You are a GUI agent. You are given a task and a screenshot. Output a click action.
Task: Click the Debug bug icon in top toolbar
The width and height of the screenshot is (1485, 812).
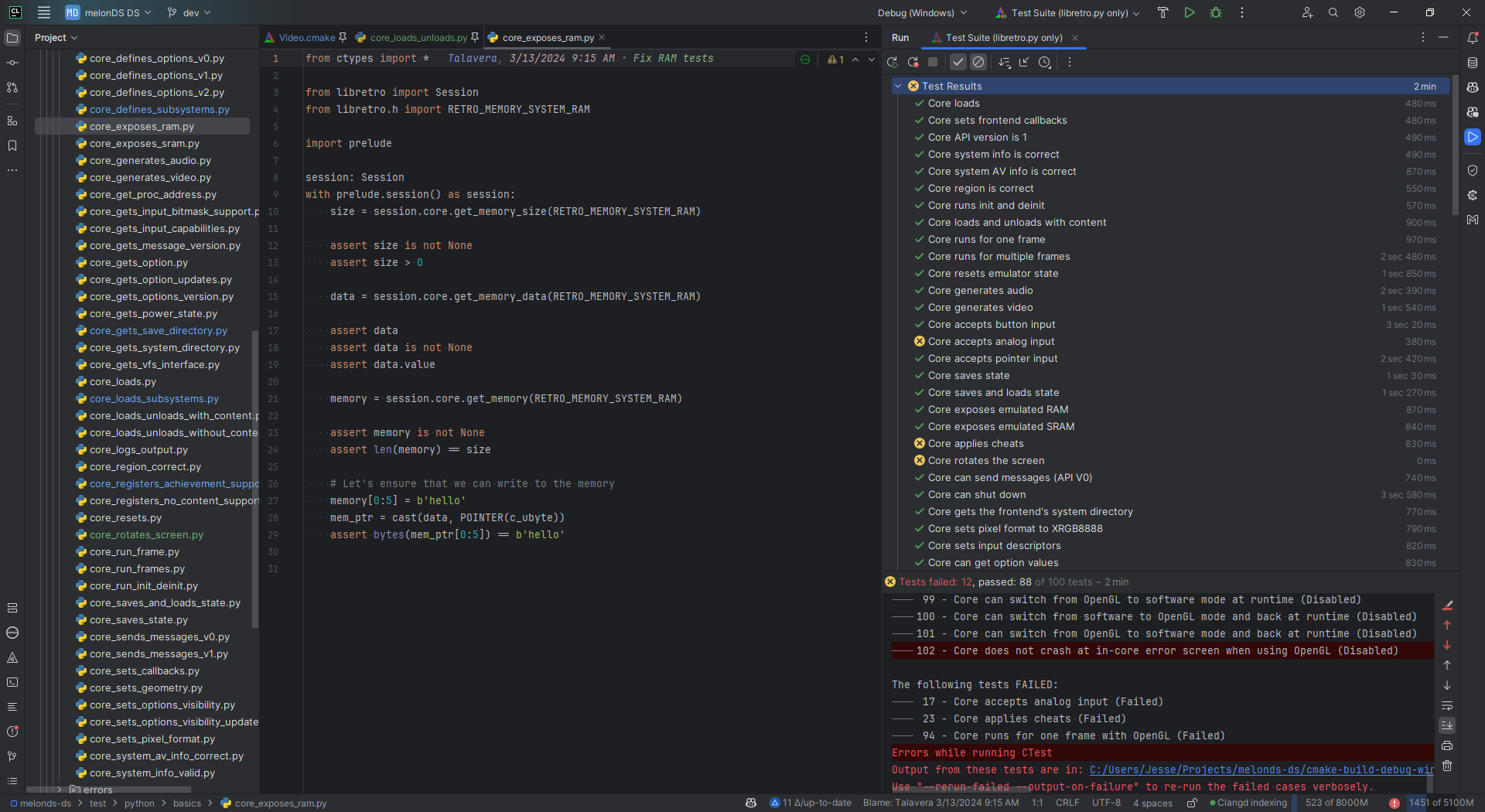tap(1215, 13)
